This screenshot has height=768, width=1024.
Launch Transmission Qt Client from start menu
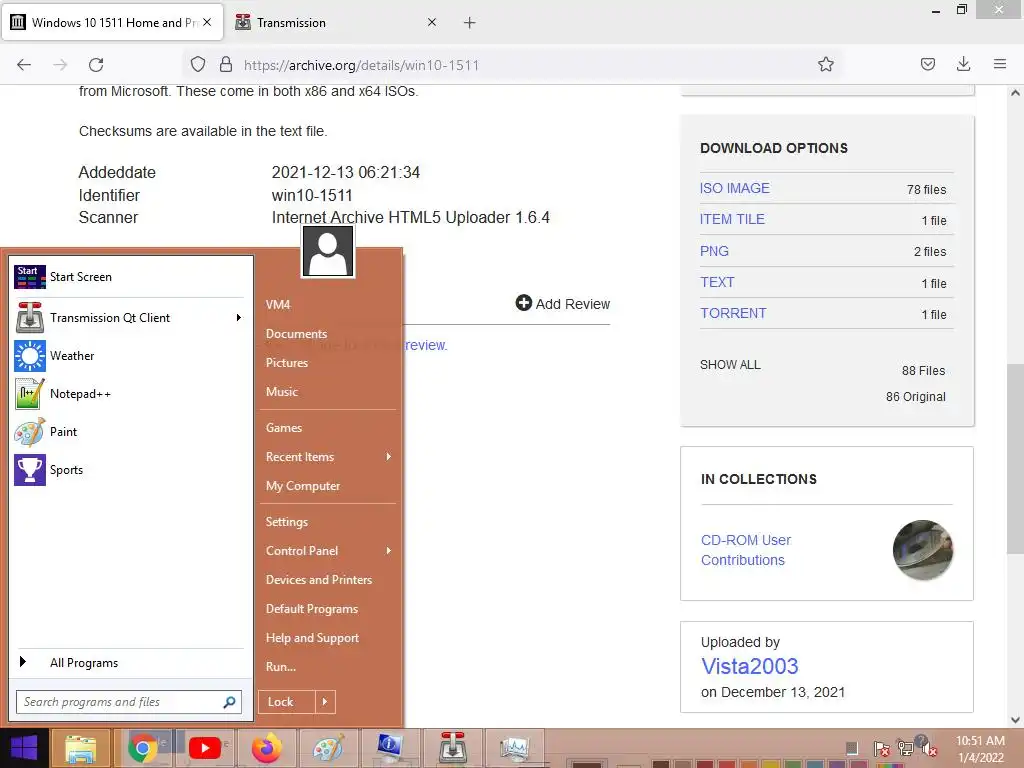coord(124,317)
